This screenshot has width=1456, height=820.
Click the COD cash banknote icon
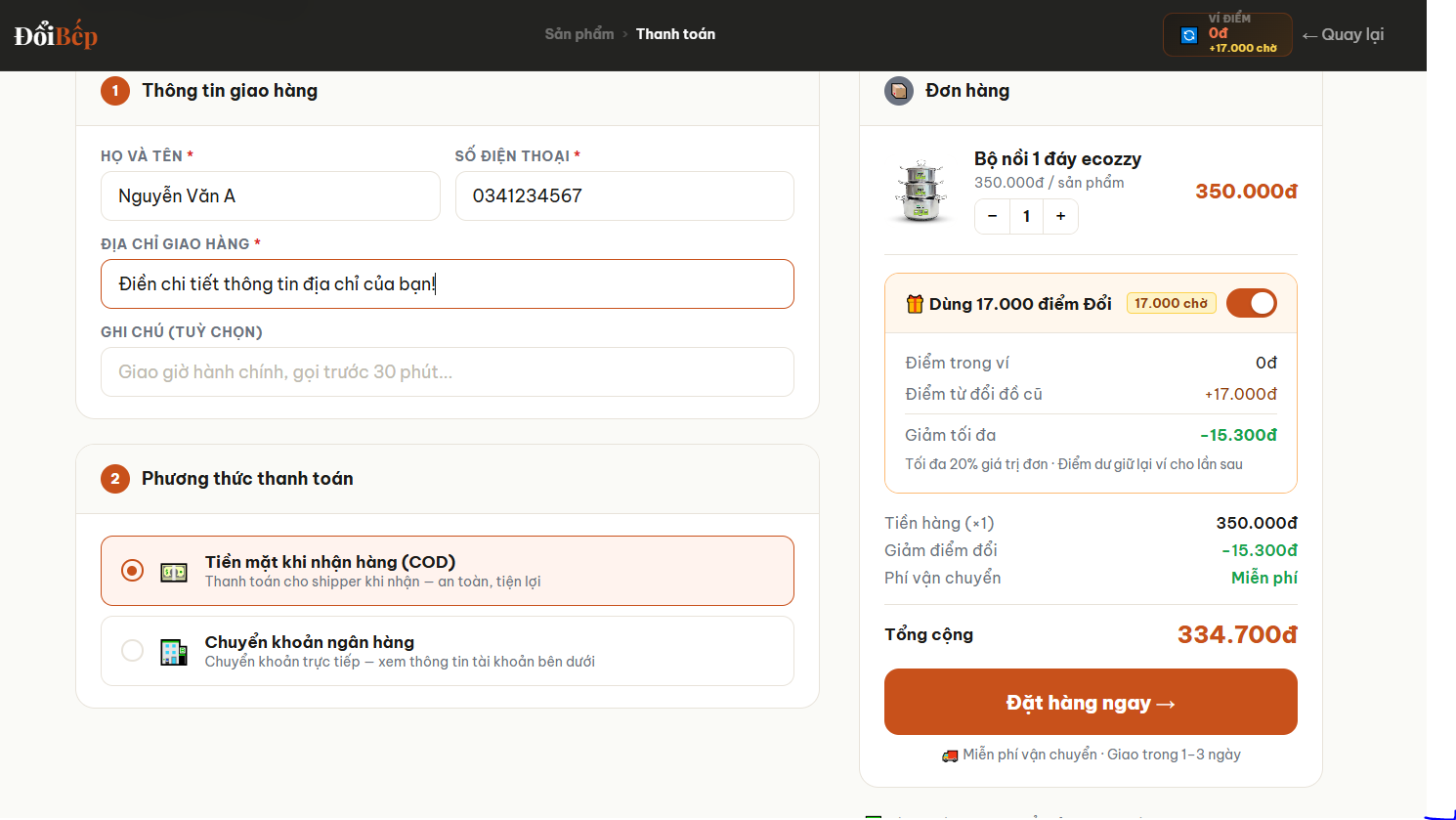tap(174, 572)
